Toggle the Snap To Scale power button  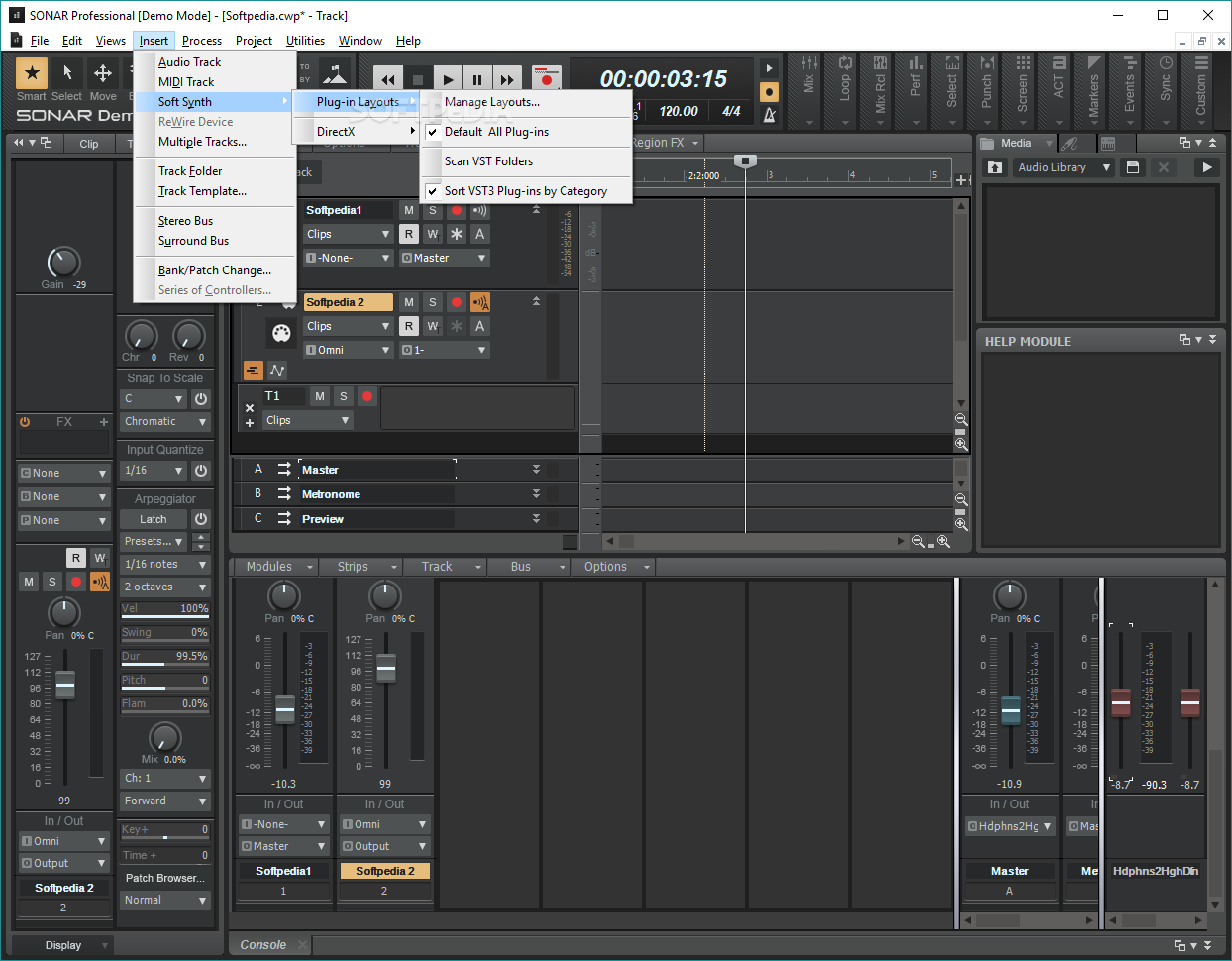tap(201, 398)
